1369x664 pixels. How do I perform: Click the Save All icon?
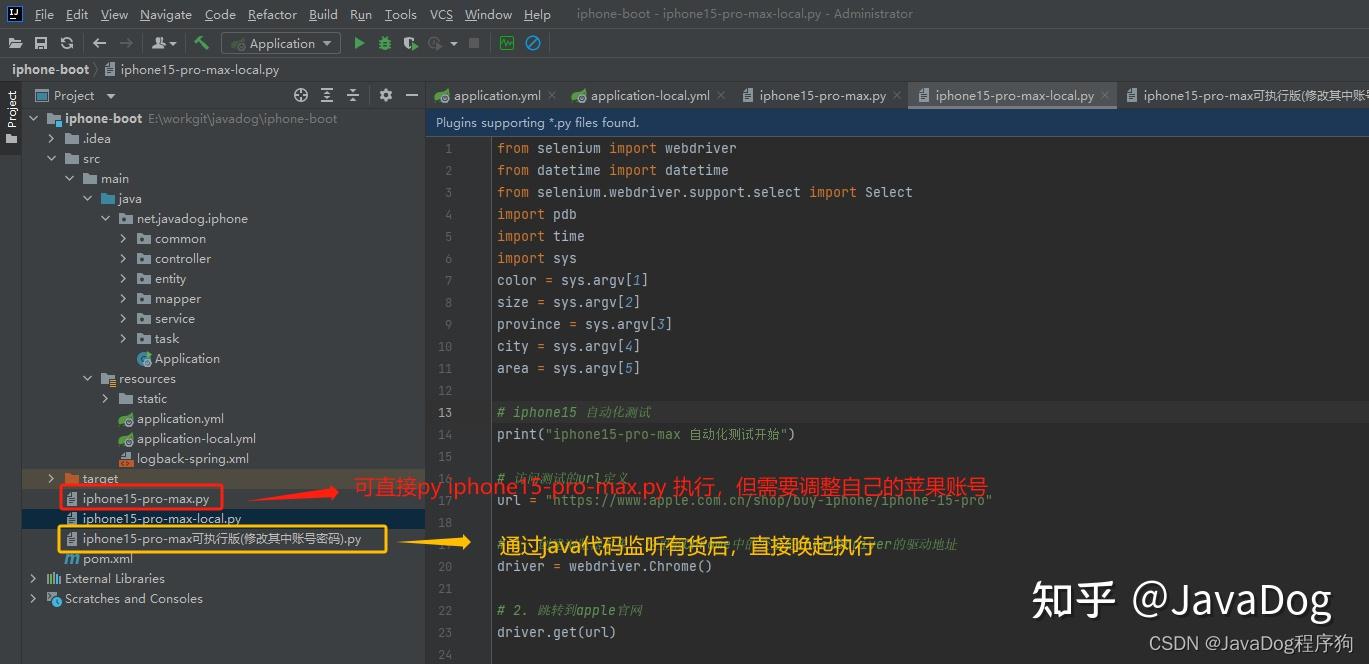(41, 43)
